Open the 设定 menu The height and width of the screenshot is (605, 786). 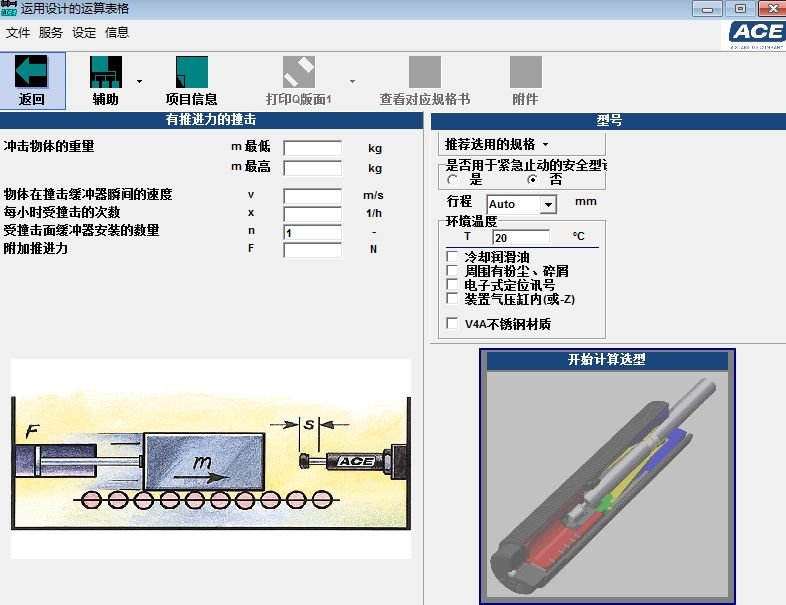tap(84, 33)
